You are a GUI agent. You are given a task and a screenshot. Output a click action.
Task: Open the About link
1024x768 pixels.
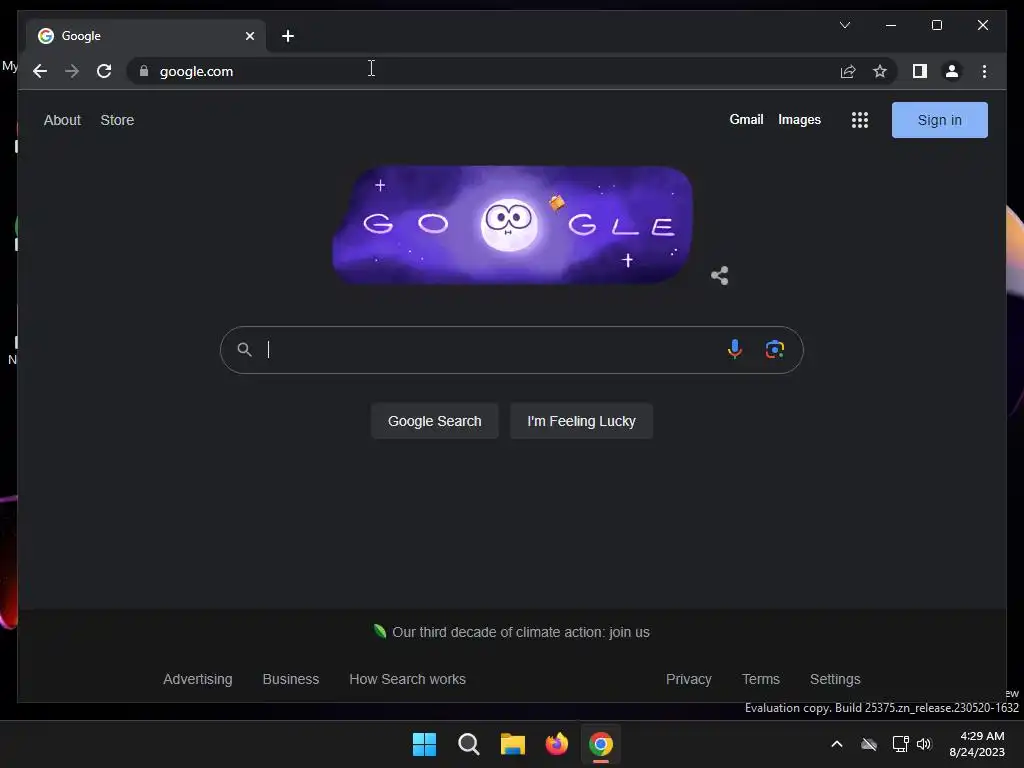[62, 120]
